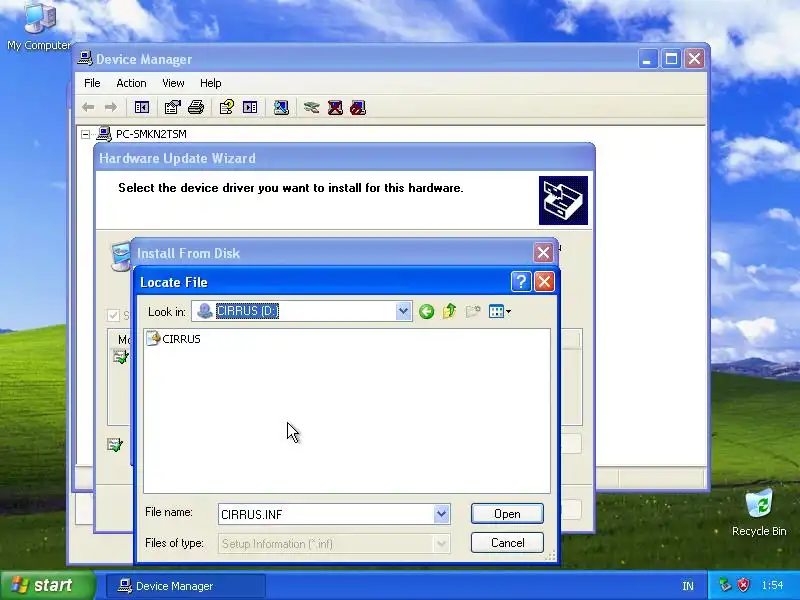Click the forward arrow in Device Manager toolbar
This screenshot has height=600, width=800.
click(x=111, y=107)
